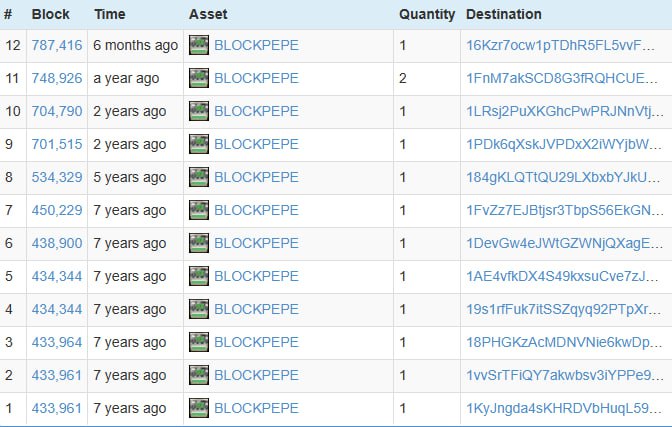Viewport: 672px width, 427px height.
Task: Open BLOCKPEPE asset link in row 1
Action: (256, 408)
